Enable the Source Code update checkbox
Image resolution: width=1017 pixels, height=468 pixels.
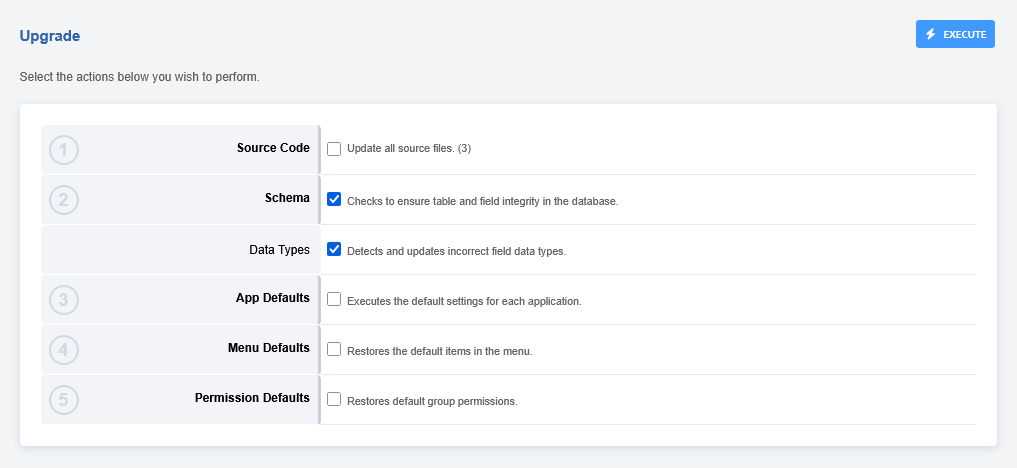tap(334, 149)
